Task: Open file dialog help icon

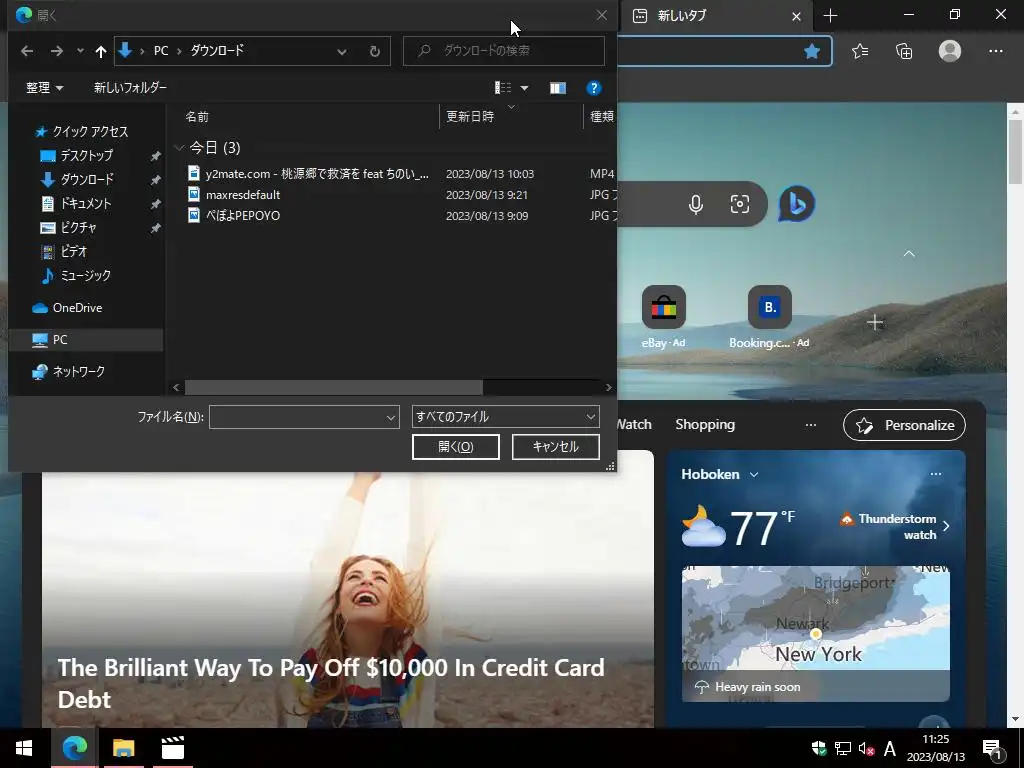Action: (594, 88)
